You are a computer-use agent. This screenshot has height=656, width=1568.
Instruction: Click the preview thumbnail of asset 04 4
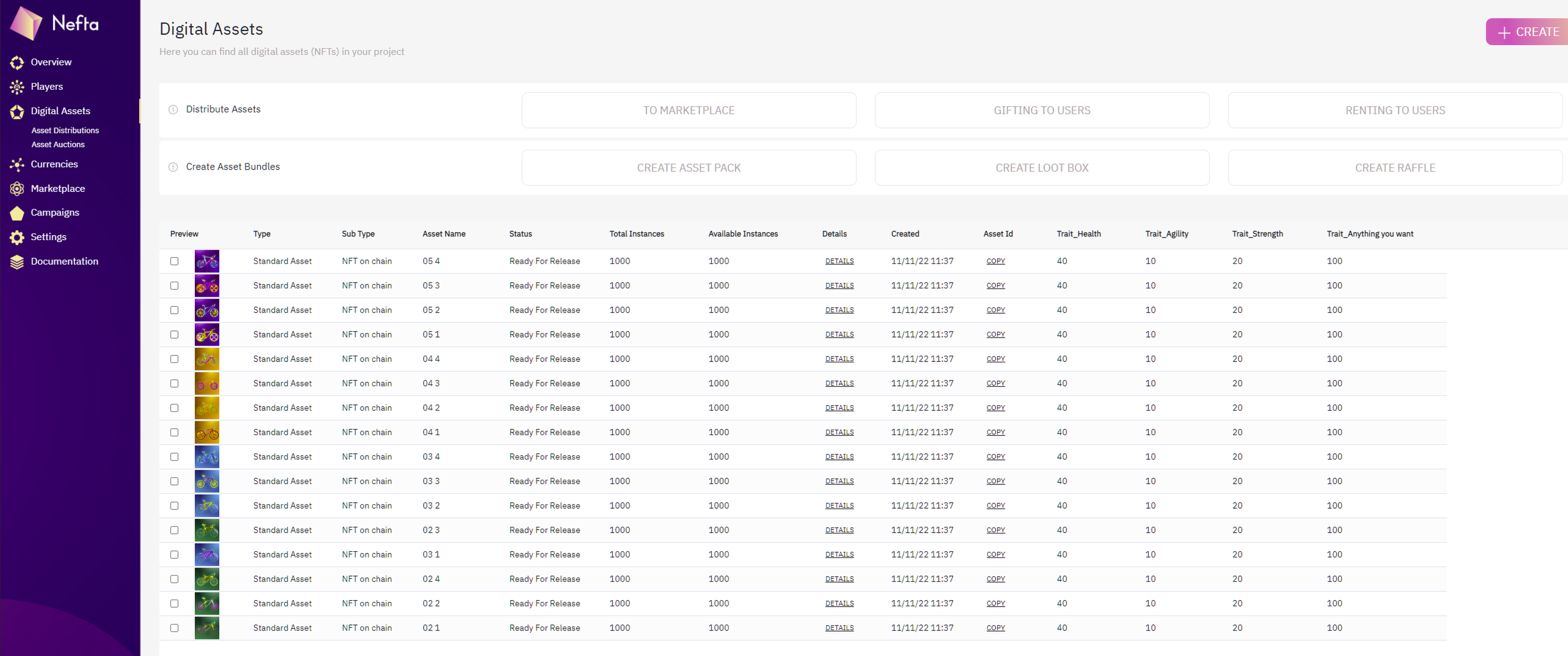tap(207, 359)
